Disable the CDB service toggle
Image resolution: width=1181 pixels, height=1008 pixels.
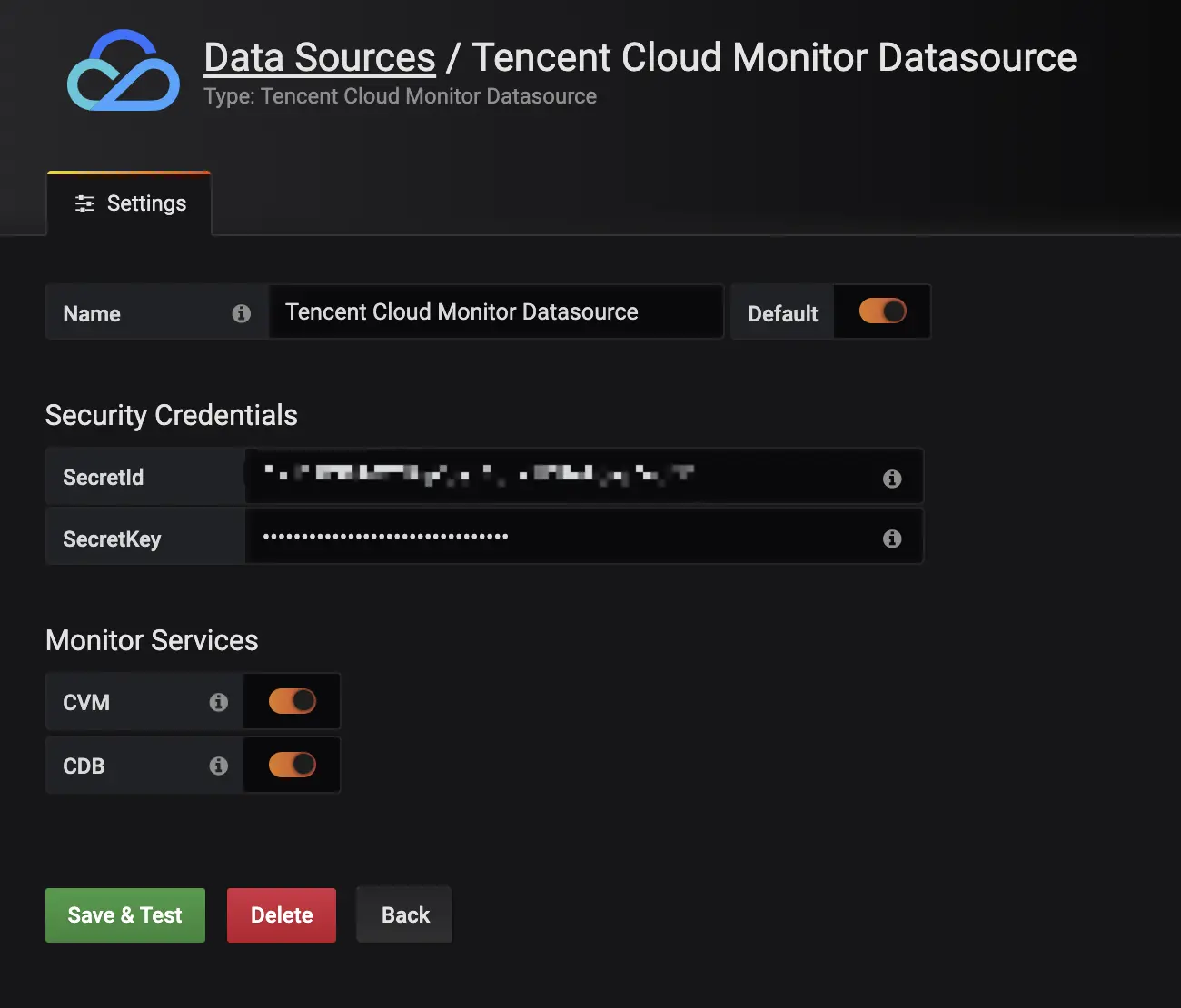point(292,765)
